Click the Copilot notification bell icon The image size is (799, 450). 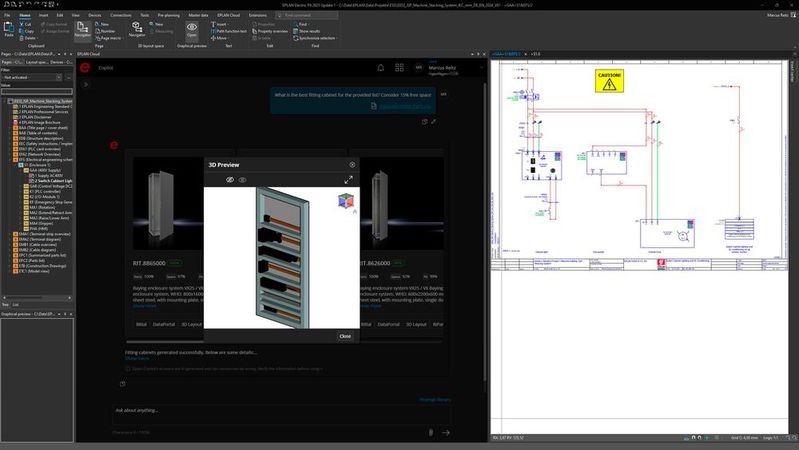pos(380,68)
